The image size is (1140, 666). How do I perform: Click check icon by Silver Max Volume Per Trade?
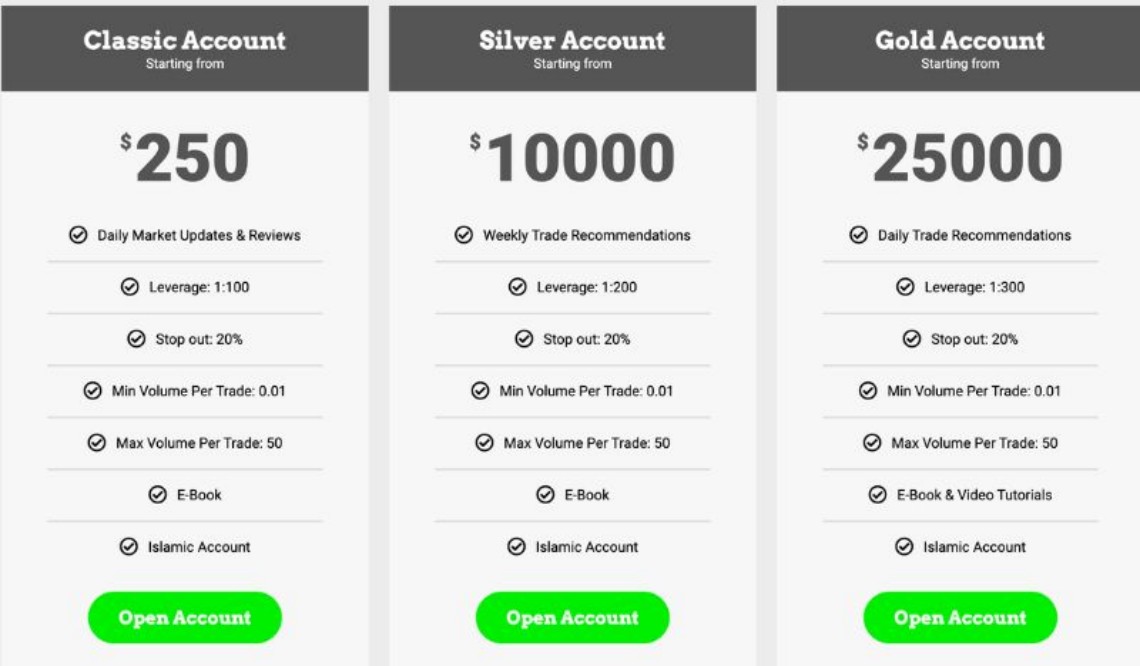[x=484, y=443]
